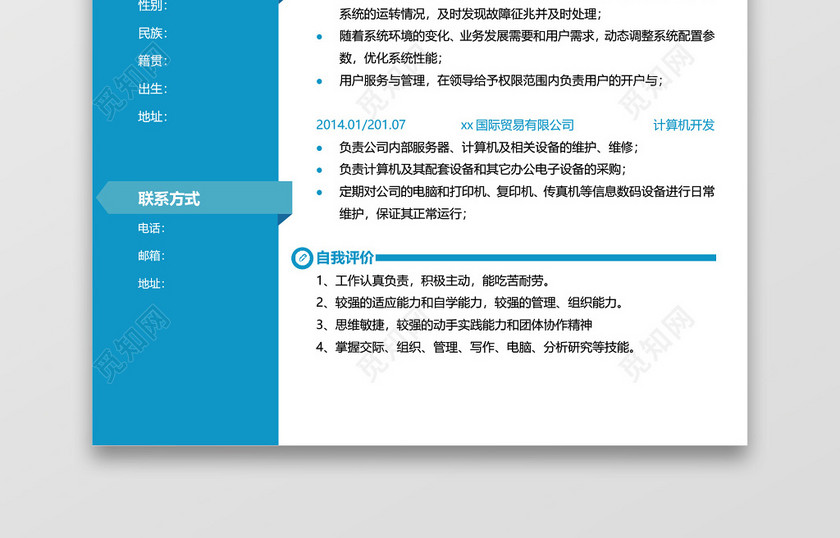Click the 出生: label
Image resolution: width=840 pixels, height=538 pixels.
tap(153, 88)
